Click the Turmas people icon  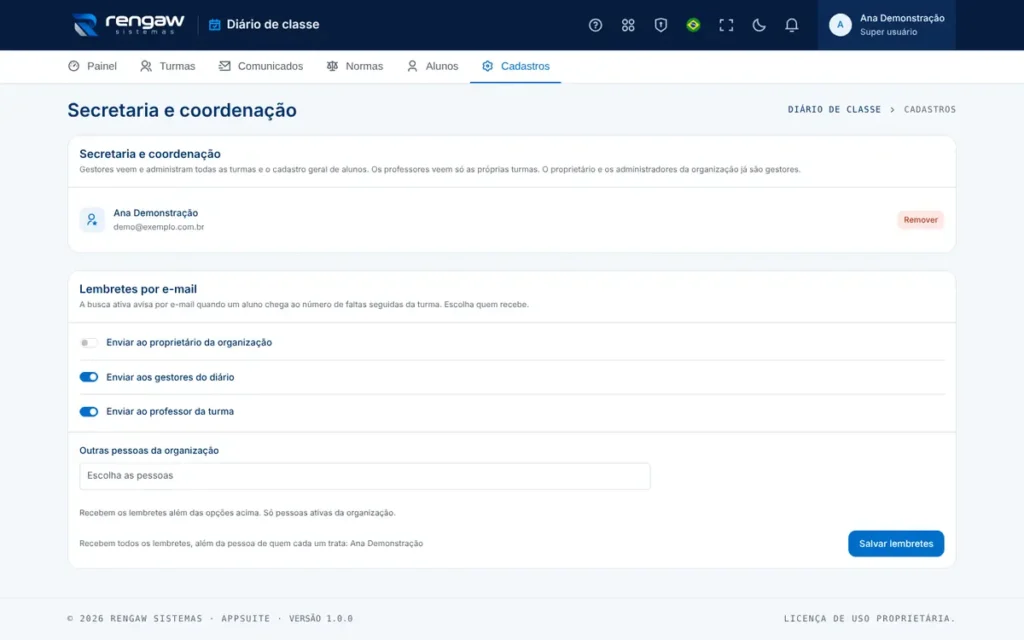[x=146, y=66]
